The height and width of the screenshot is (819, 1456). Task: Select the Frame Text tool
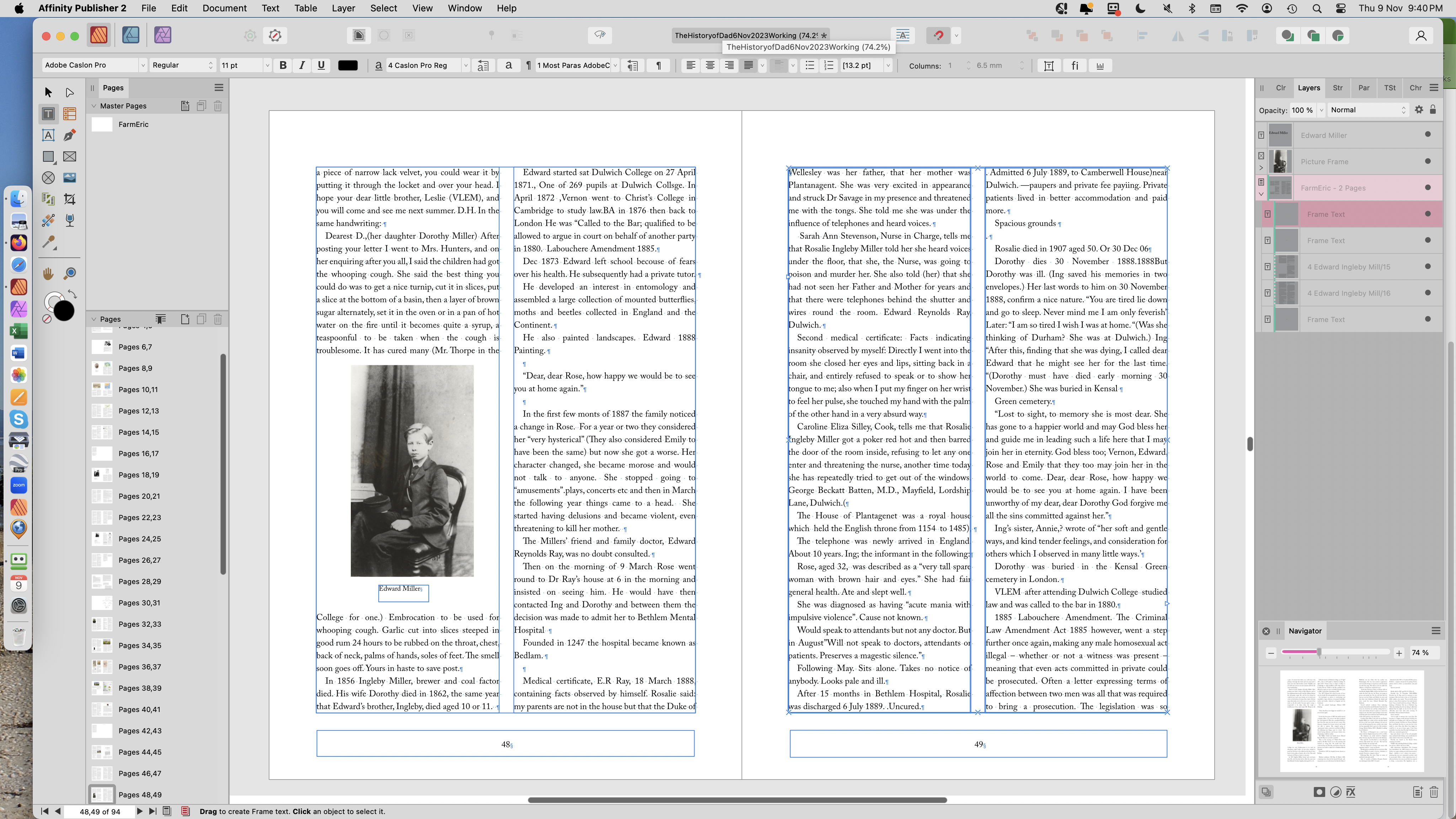pyautogui.click(x=48, y=114)
